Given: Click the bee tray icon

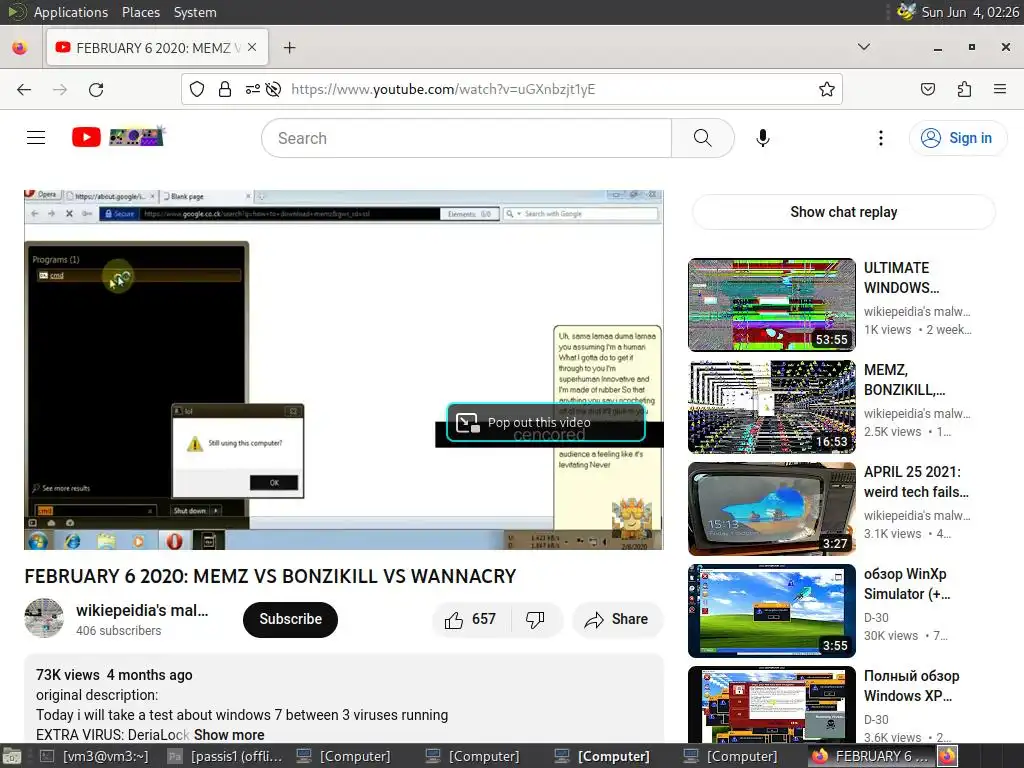Looking at the screenshot, I should point(906,12).
